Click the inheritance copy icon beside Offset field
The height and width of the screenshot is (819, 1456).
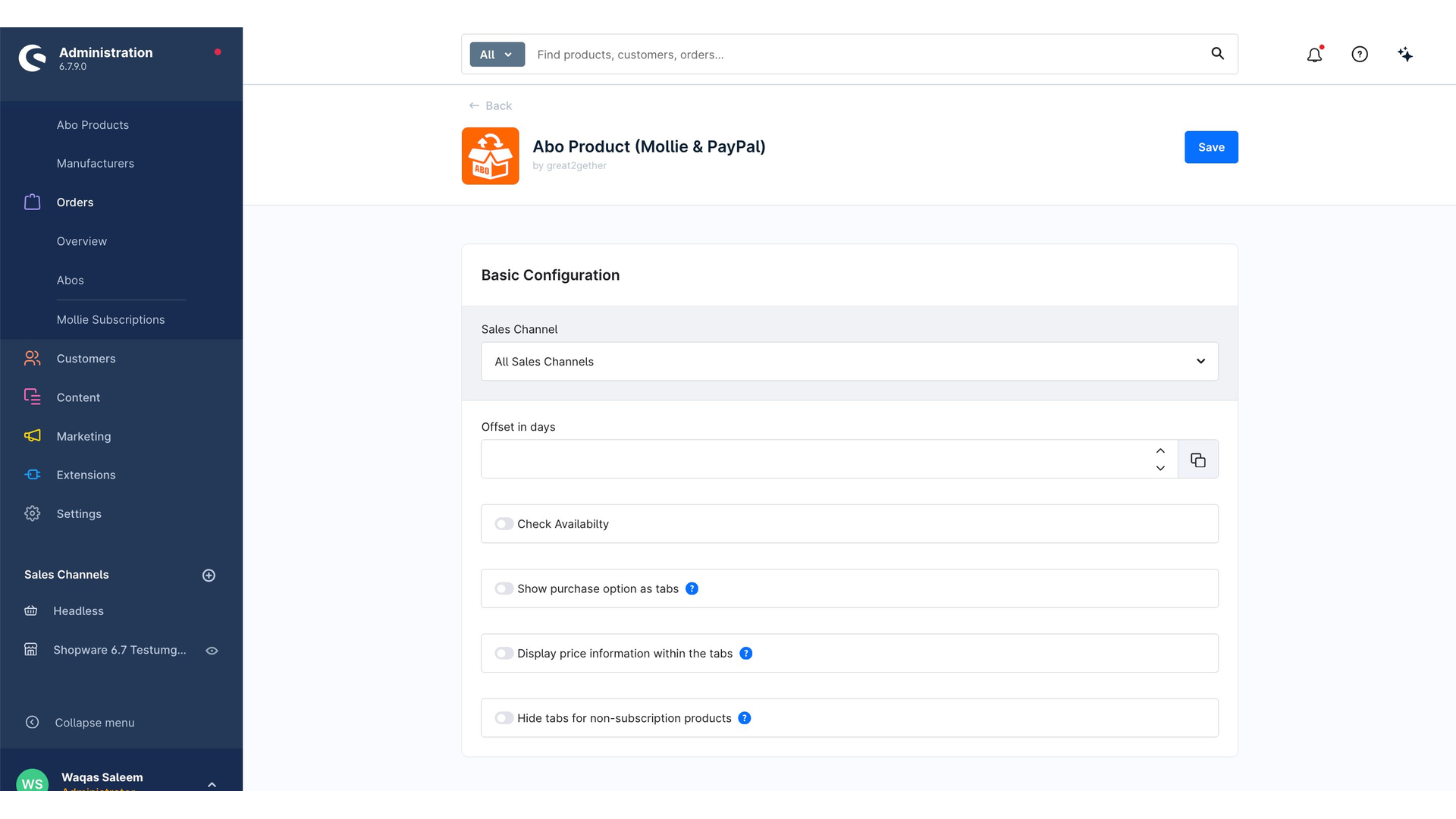click(x=1198, y=460)
